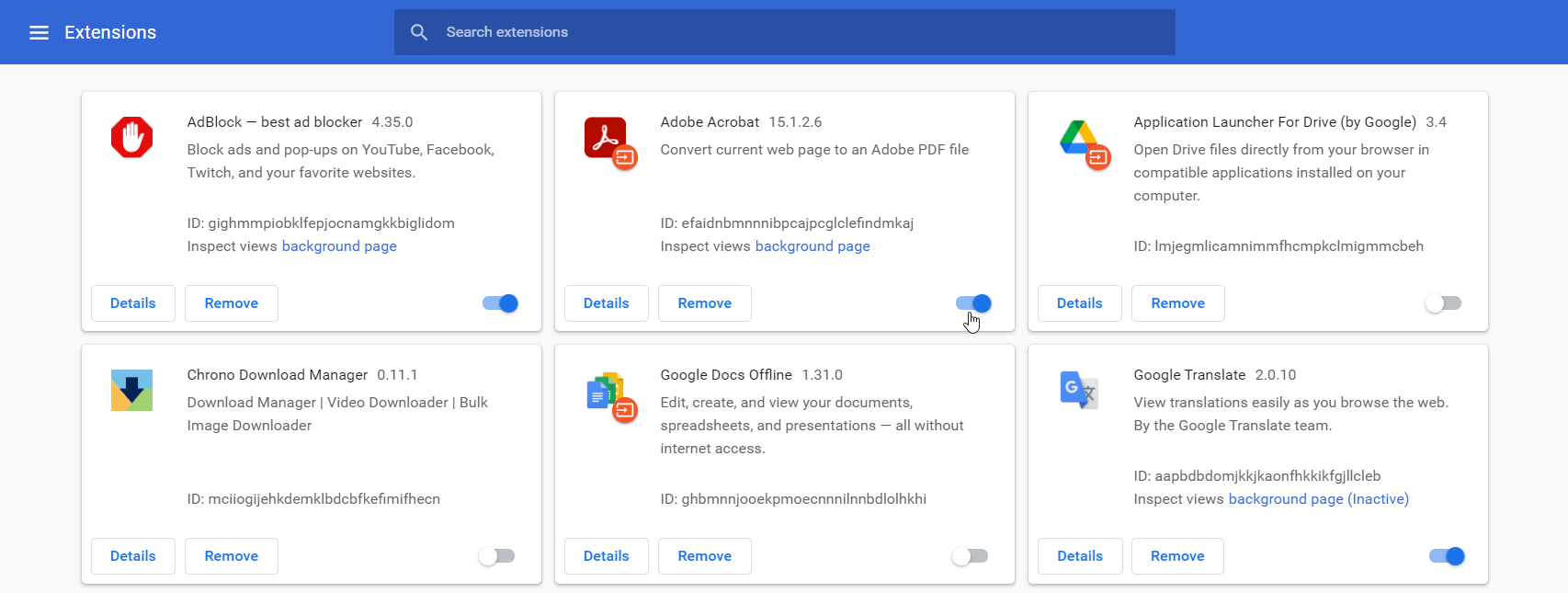
Task: Open Details for Adobe Acrobat
Action: pos(607,303)
